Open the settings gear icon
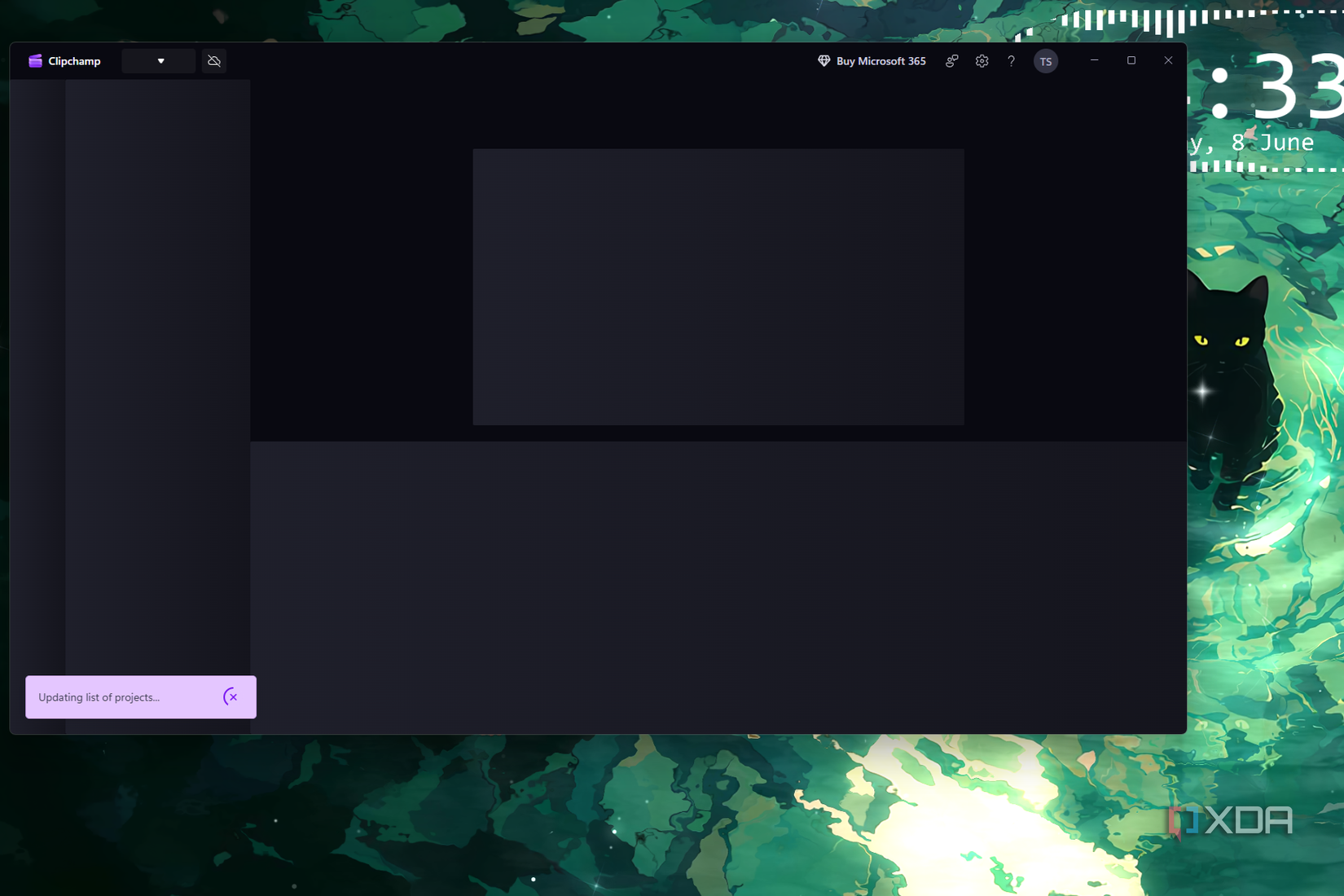This screenshot has width=1344, height=896. tap(982, 61)
